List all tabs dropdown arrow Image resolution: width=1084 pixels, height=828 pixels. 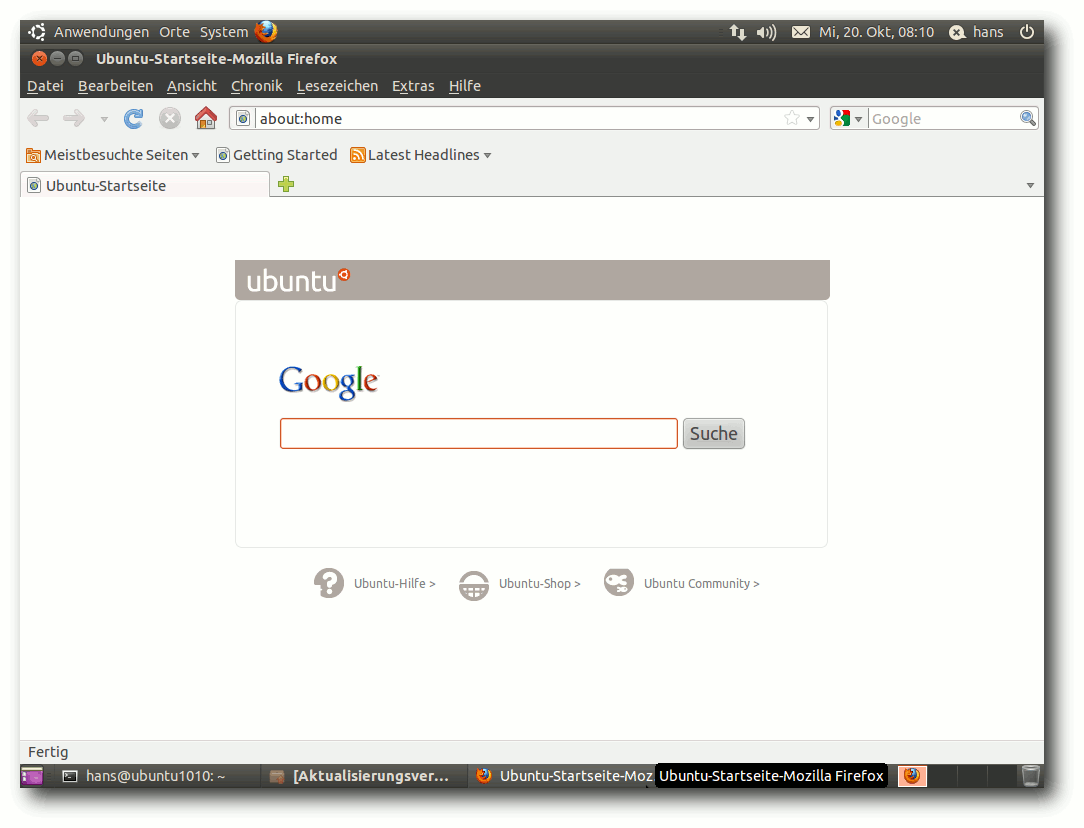[x=1030, y=185]
